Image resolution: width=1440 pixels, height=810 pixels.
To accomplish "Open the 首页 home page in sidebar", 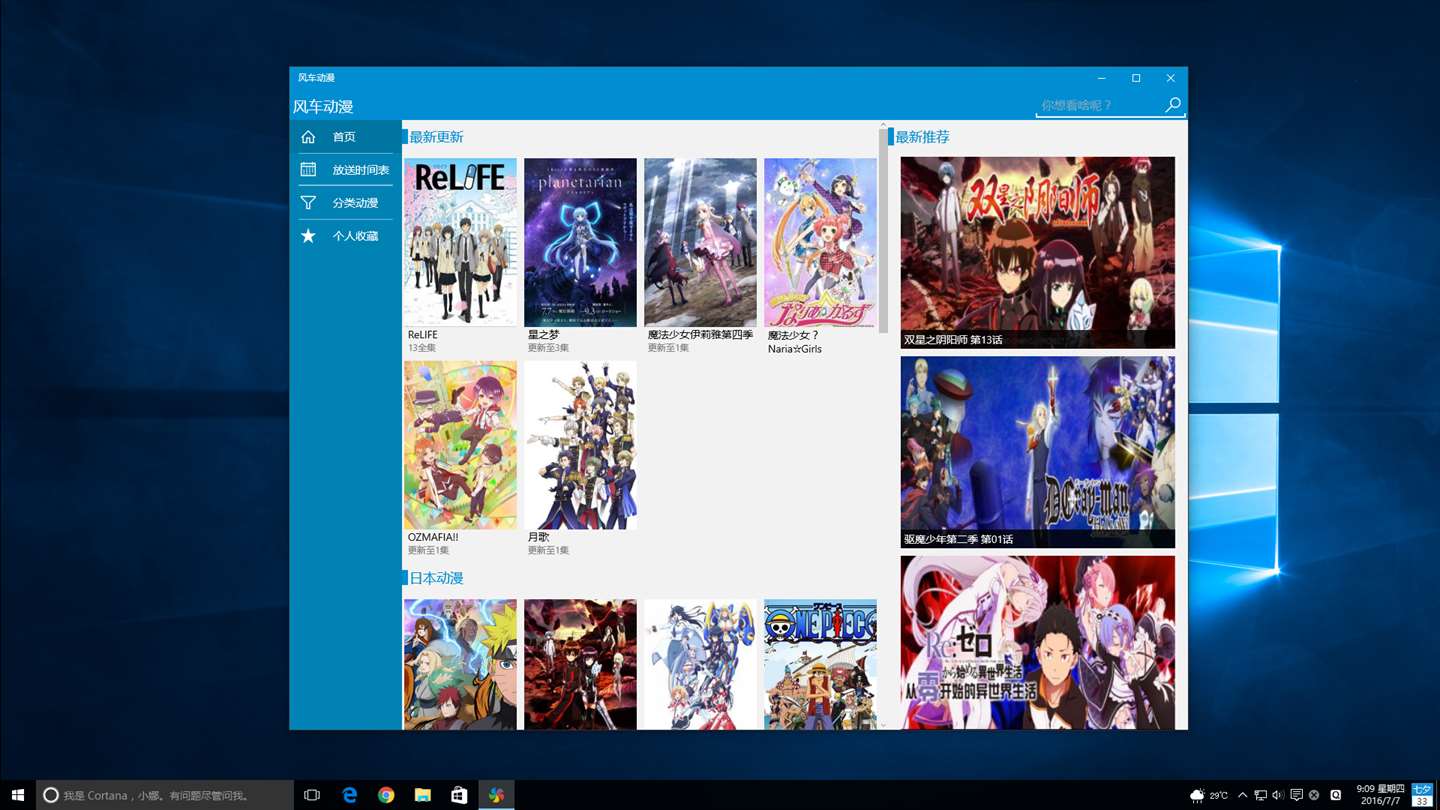I will tap(345, 137).
